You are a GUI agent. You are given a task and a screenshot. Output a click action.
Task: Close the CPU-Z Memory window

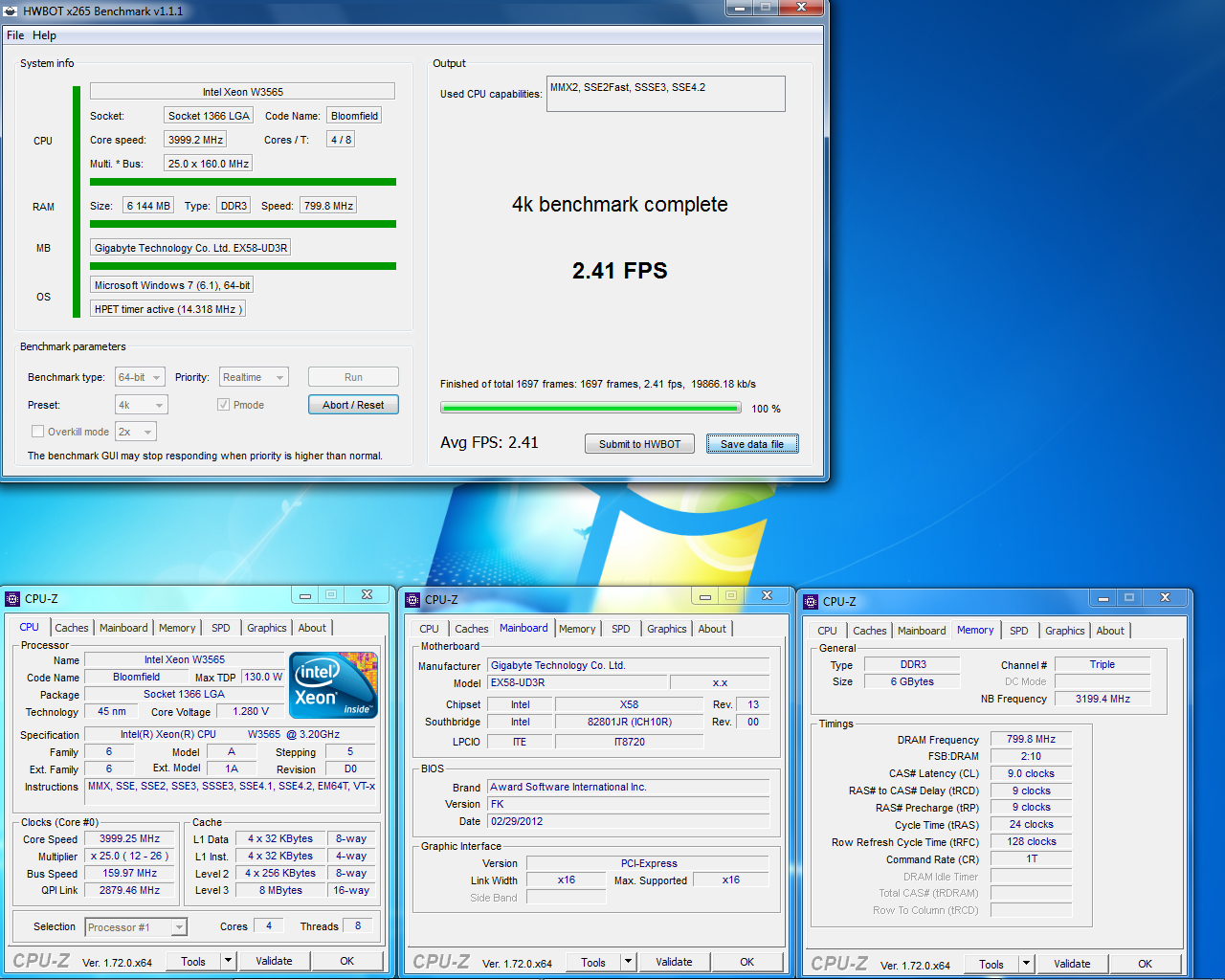pyautogui.click(x=1165, y=598)
